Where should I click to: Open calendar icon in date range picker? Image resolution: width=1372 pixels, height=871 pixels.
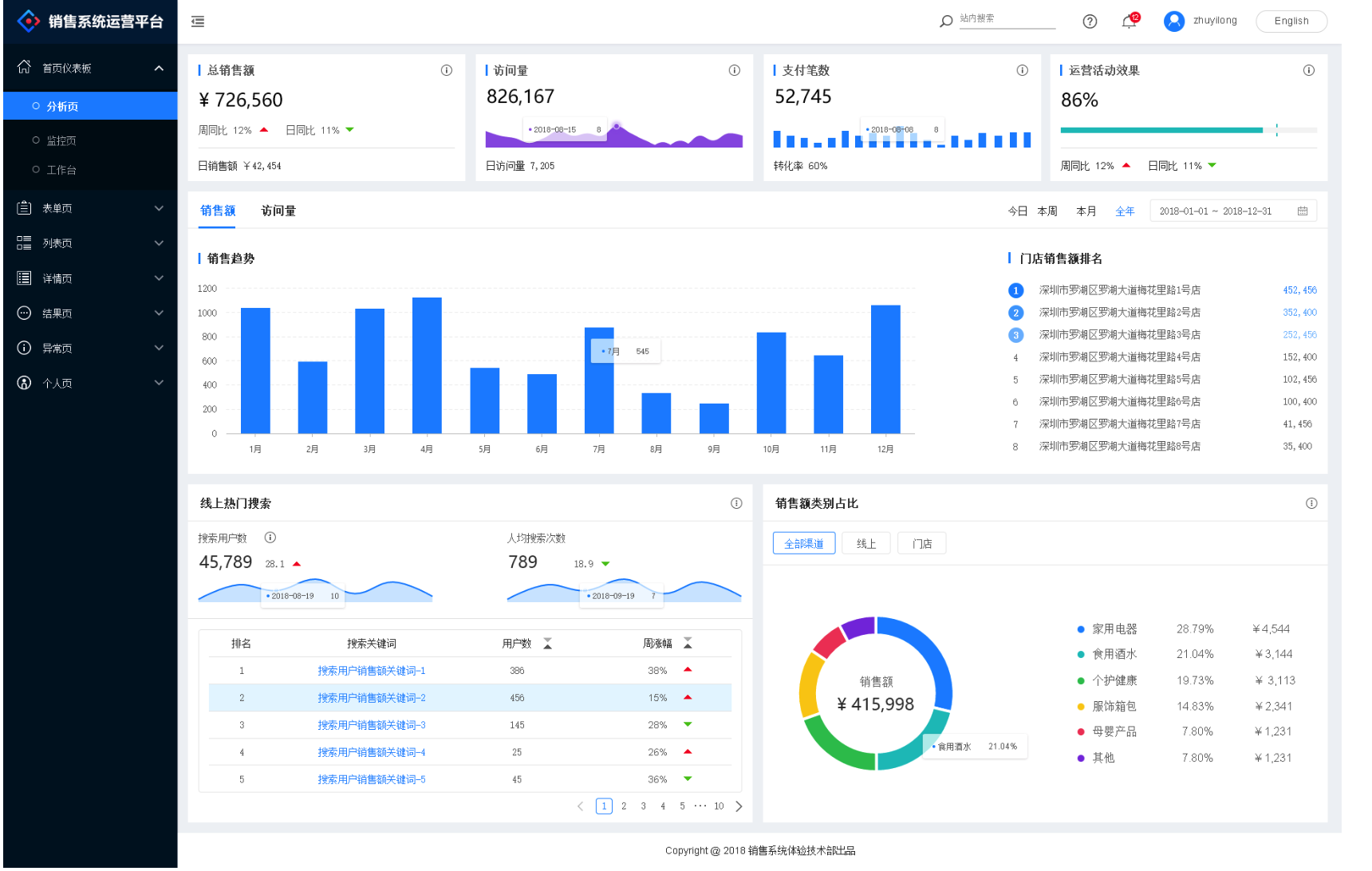[1303, 211]
